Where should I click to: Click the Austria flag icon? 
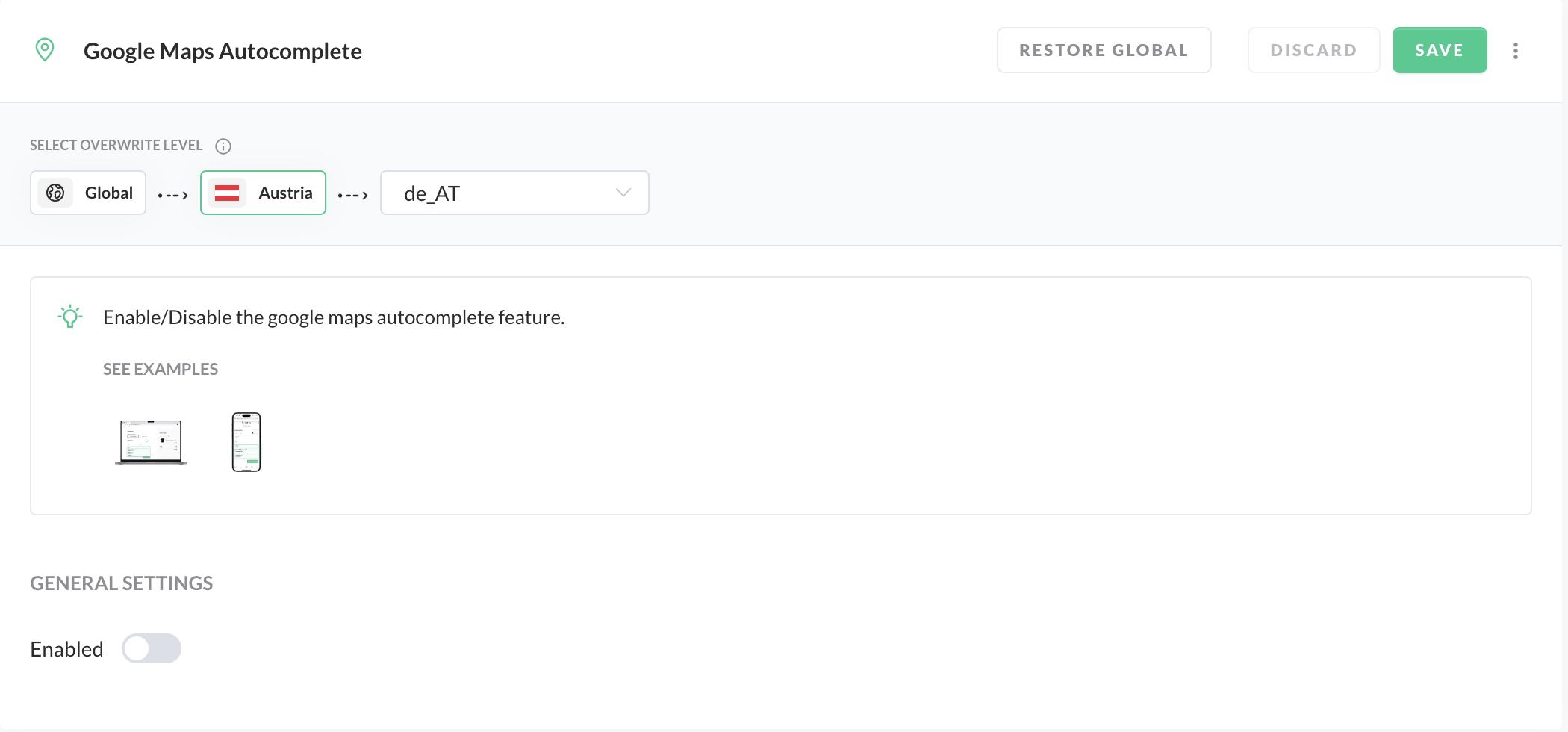point(227,193)
